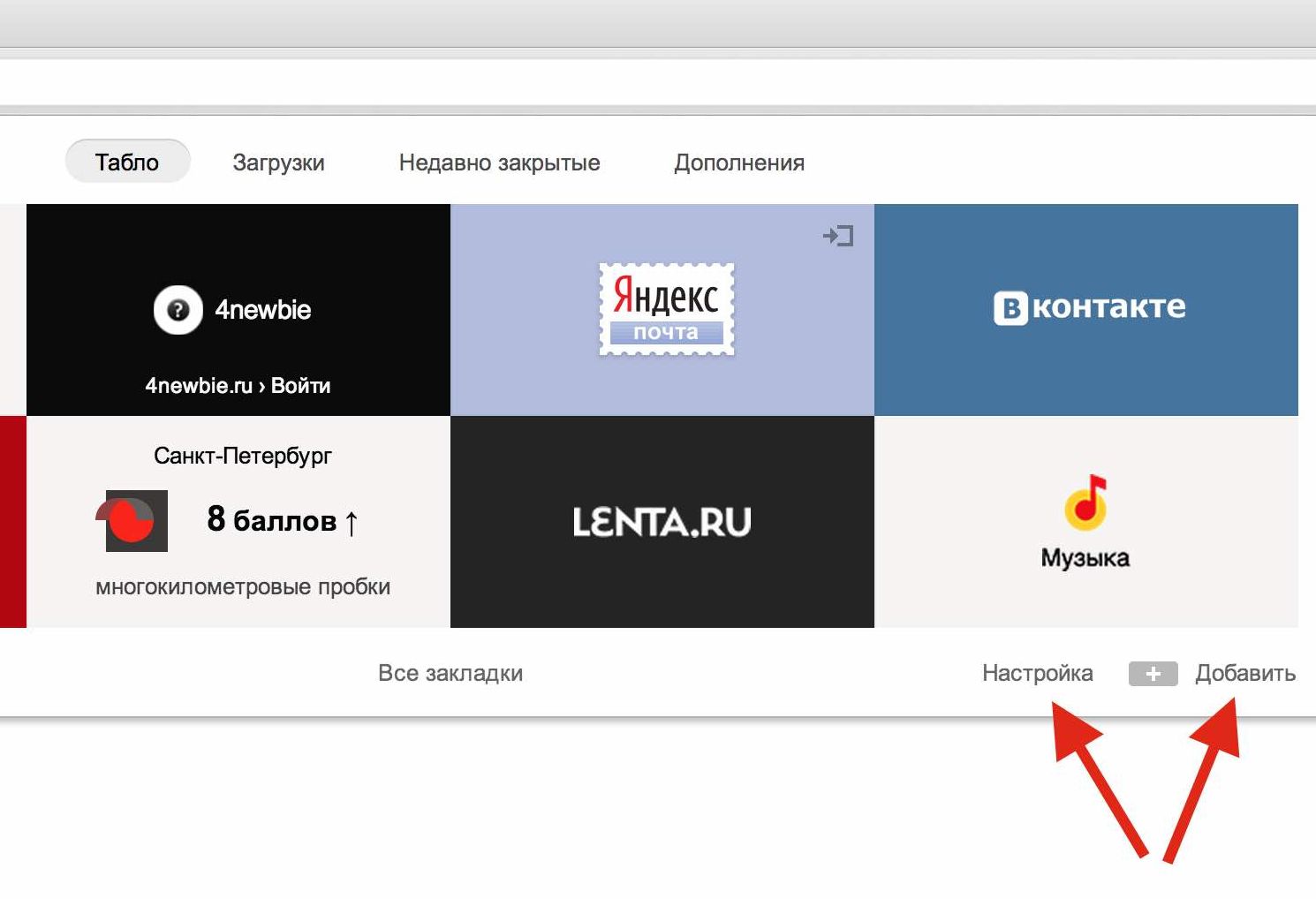
Task: Open the Недавно закрытые tab
Action: pyautogui.click(x=499, y=162)
